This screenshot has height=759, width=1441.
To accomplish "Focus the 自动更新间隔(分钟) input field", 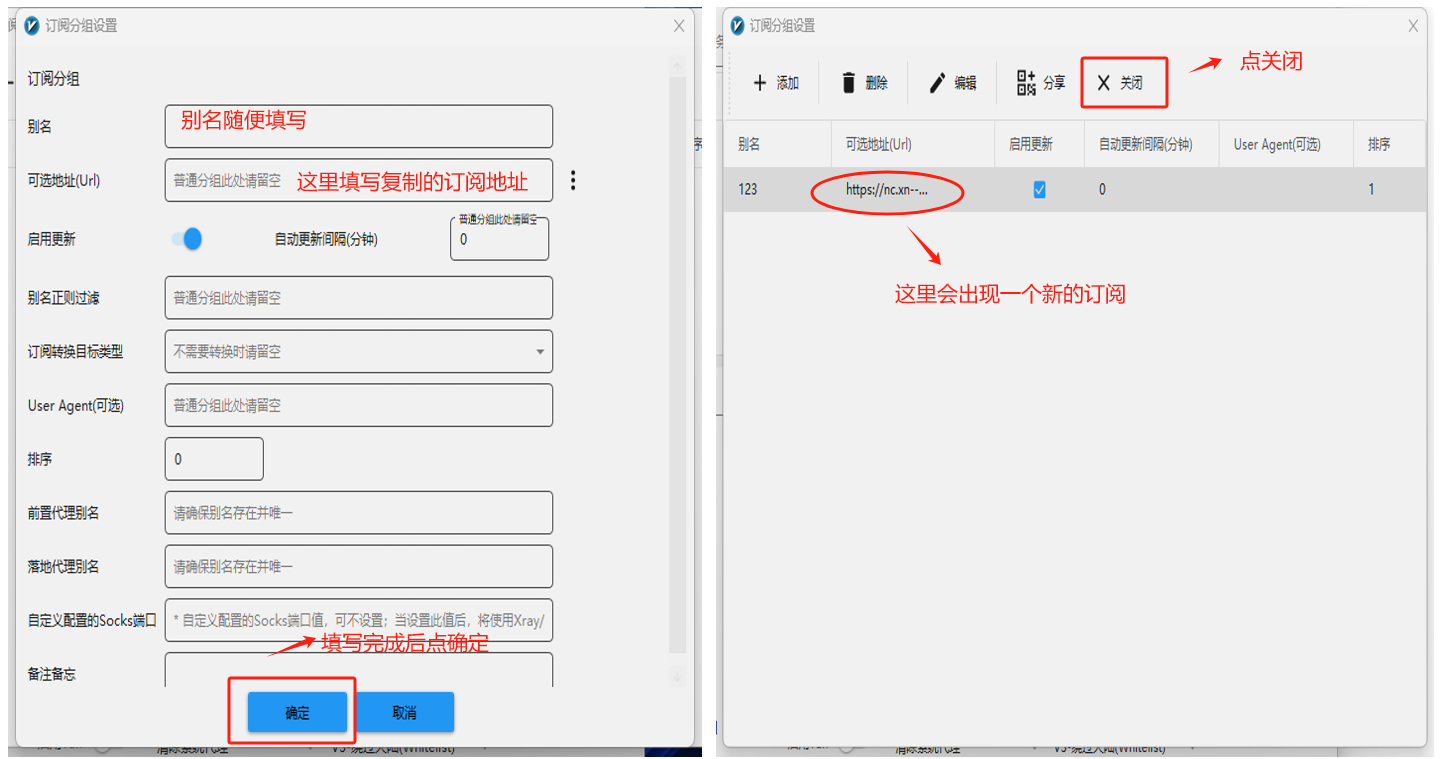I will click(498, 240).
